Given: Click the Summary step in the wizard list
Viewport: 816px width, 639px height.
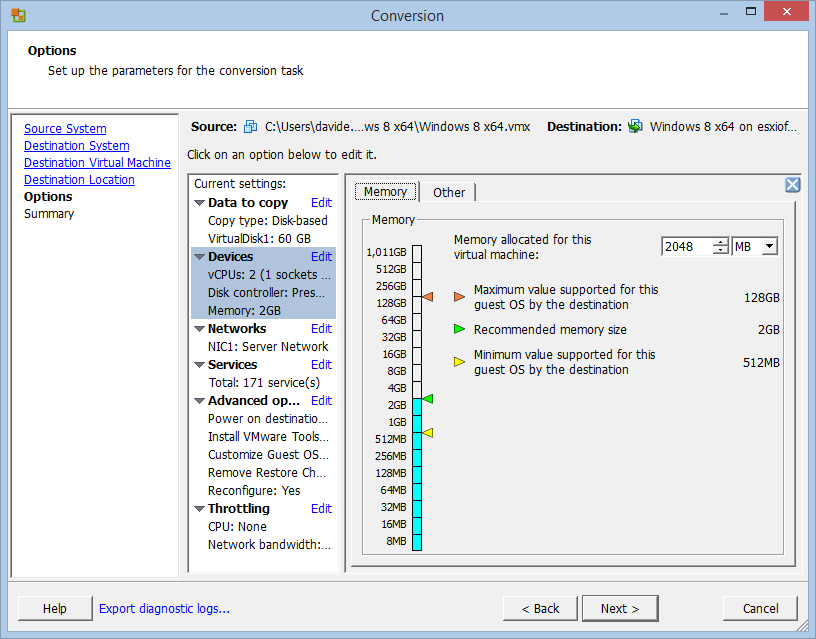Looking at the screenshot, I should (x=49, y=214).
